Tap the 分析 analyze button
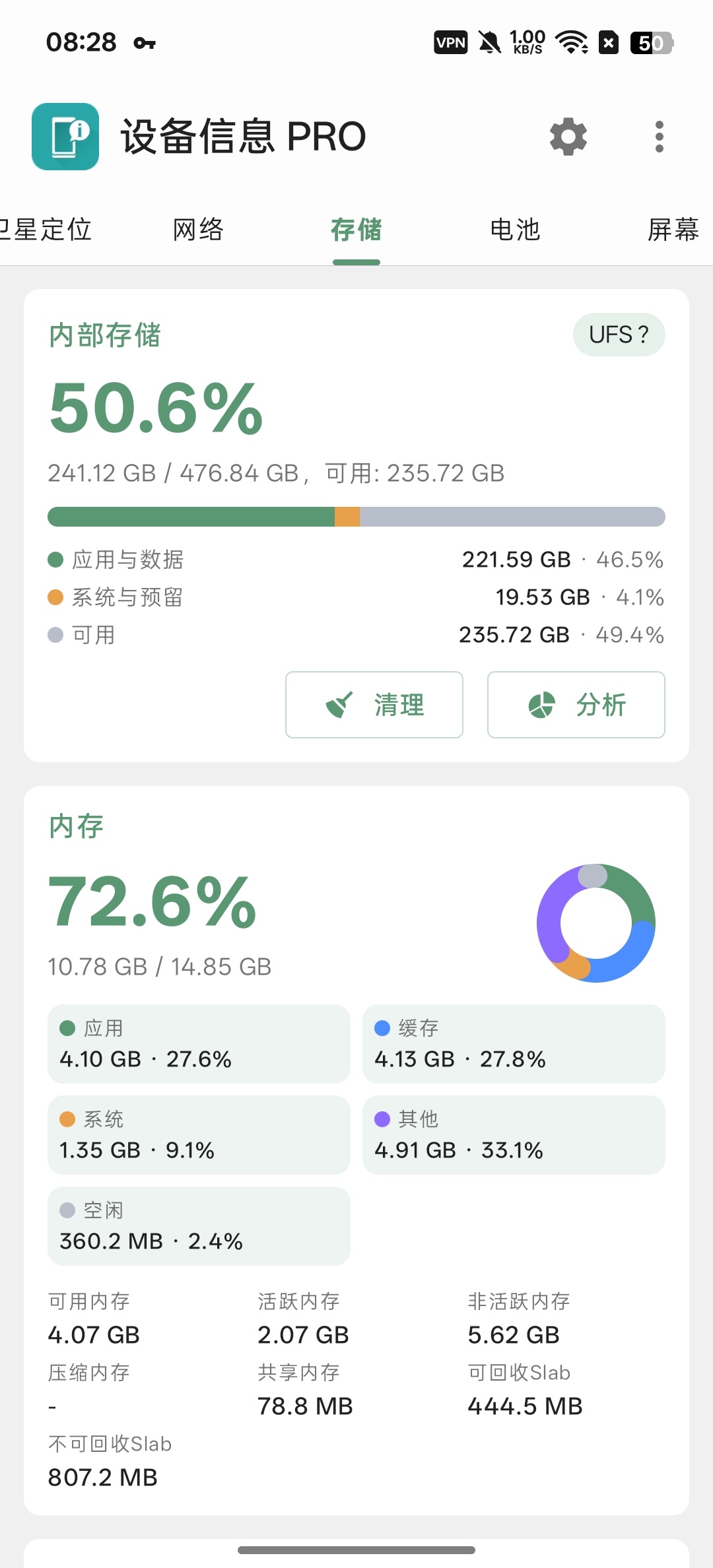The width and height of the screenshot is (713, 1568). point(576,705)
